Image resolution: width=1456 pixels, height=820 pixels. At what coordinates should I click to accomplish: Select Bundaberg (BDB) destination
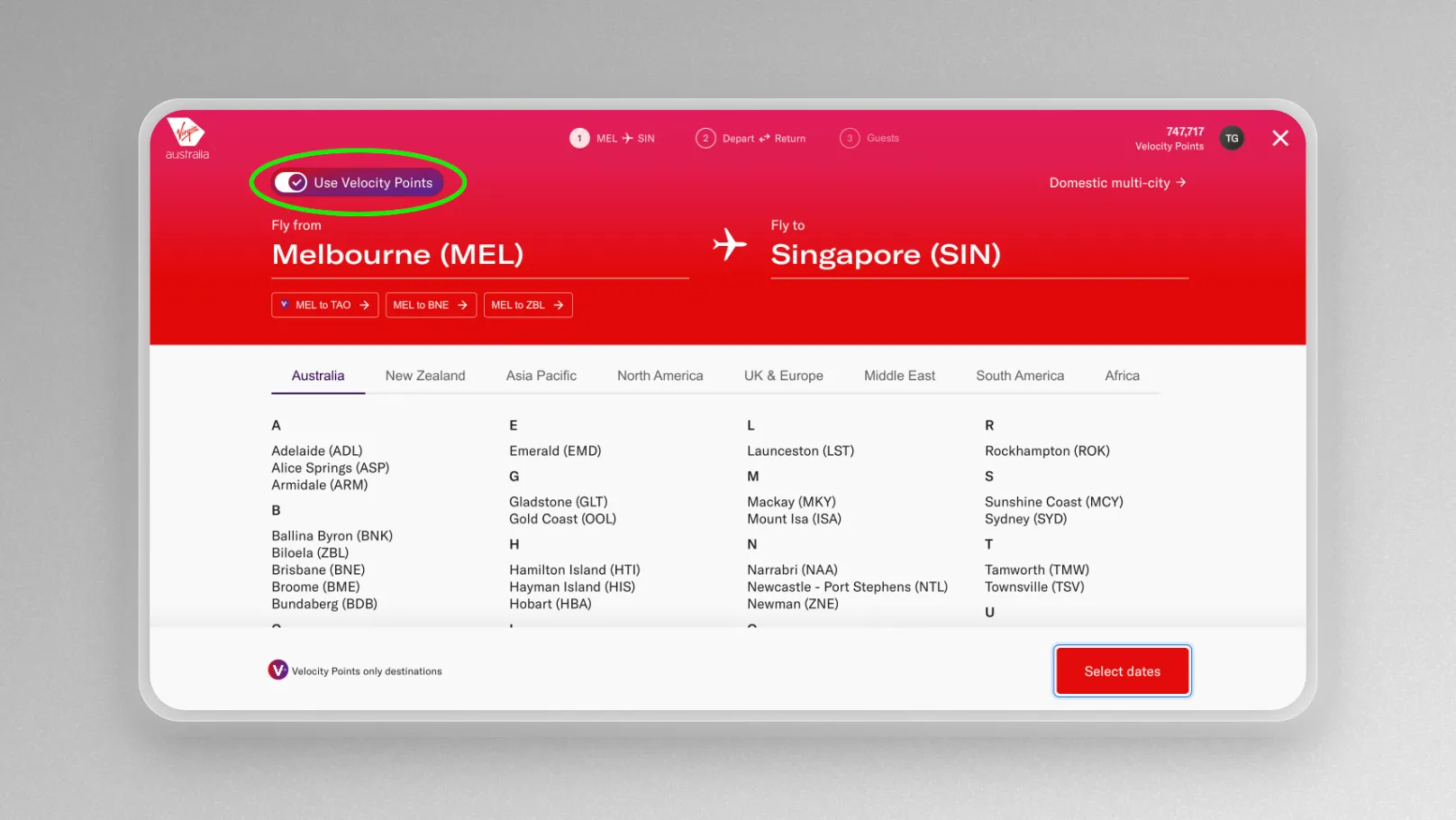324,604
